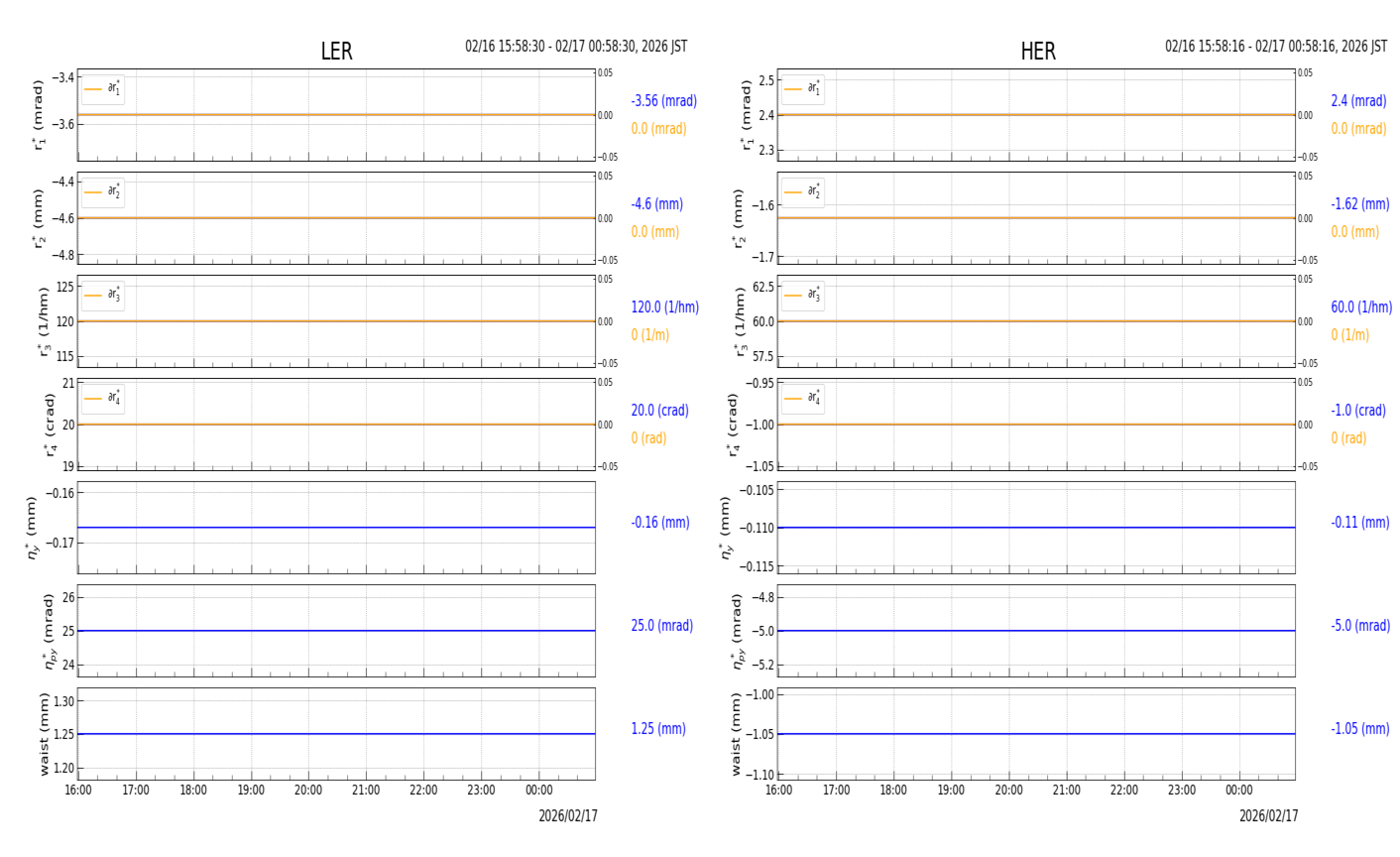The height and width of the screenshot is (857, 1400).
Task: Click the orange 0.0 (mrad) value beside LER
Action: pyautogui.click(x=659, y=129)
